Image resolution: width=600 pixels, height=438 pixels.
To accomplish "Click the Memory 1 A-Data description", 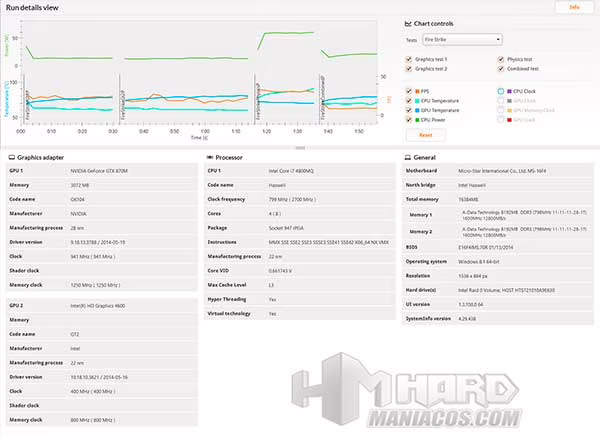I will [524, 215].
